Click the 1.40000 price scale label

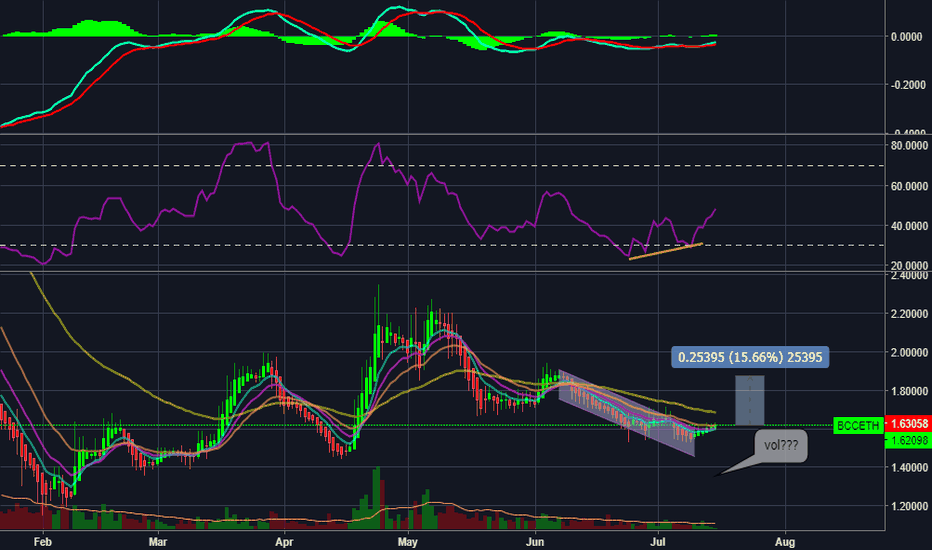pos(909,468)
